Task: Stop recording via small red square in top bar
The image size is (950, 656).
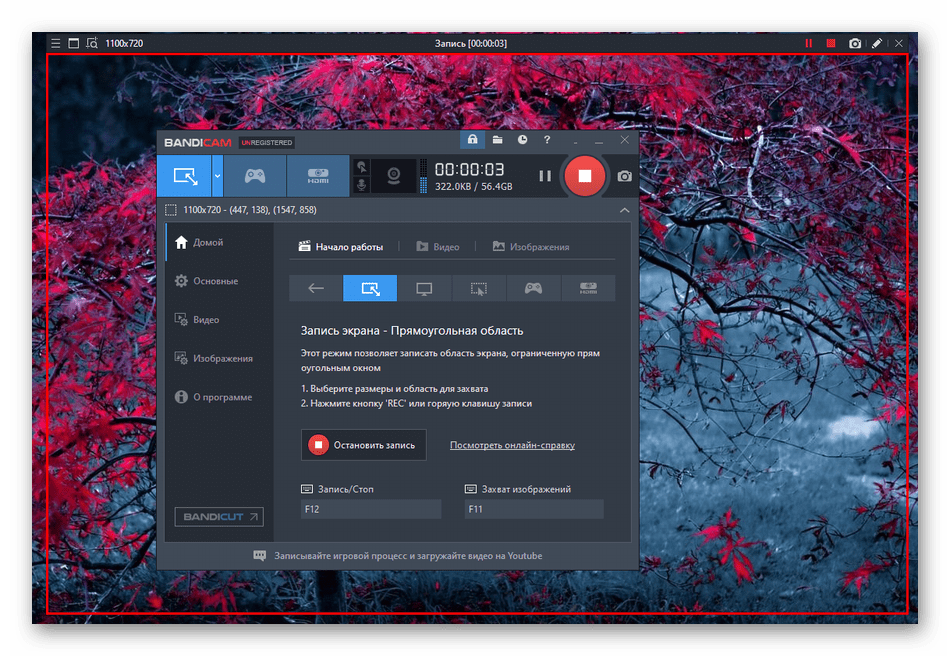Action: [x=831, y=44]
